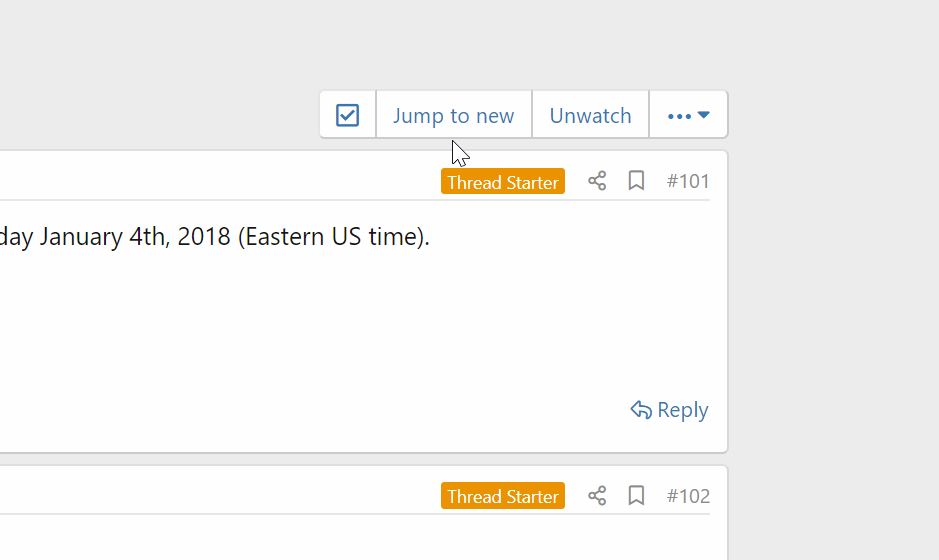Click the "(Eastern US time)" text in post #101
Viewport: 939px width, 560px height.
(x=333, y=238)
